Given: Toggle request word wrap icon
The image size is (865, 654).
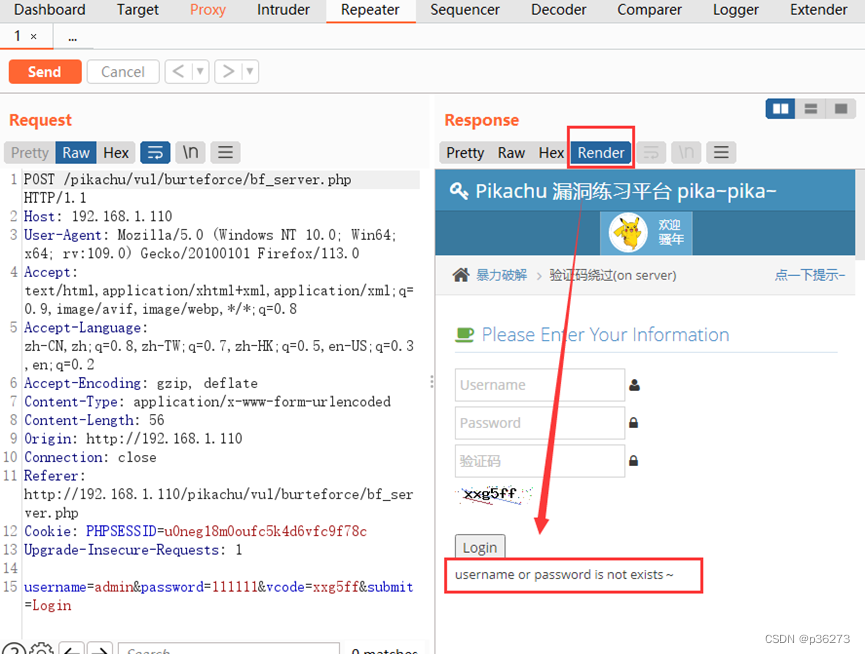Looking at the screenshot, I should [155, 153].
